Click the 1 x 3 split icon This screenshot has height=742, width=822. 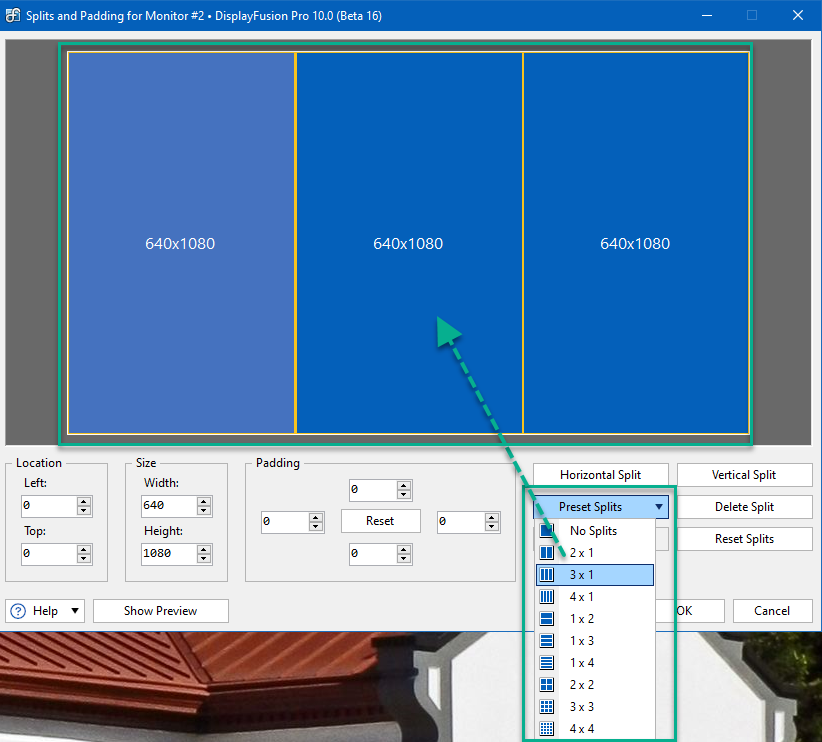(x=546, y=641)
